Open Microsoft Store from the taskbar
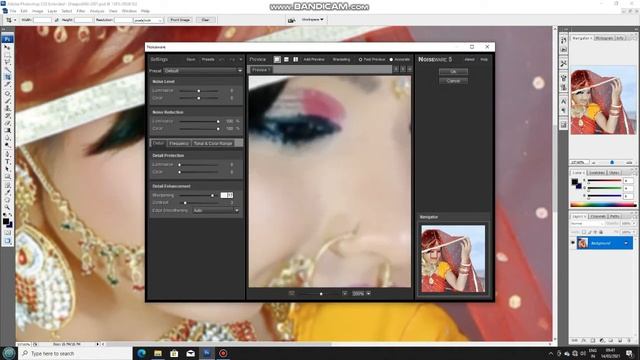Image resolution: width=640 pixels, height=360 pixels. (x=174, y=353)
